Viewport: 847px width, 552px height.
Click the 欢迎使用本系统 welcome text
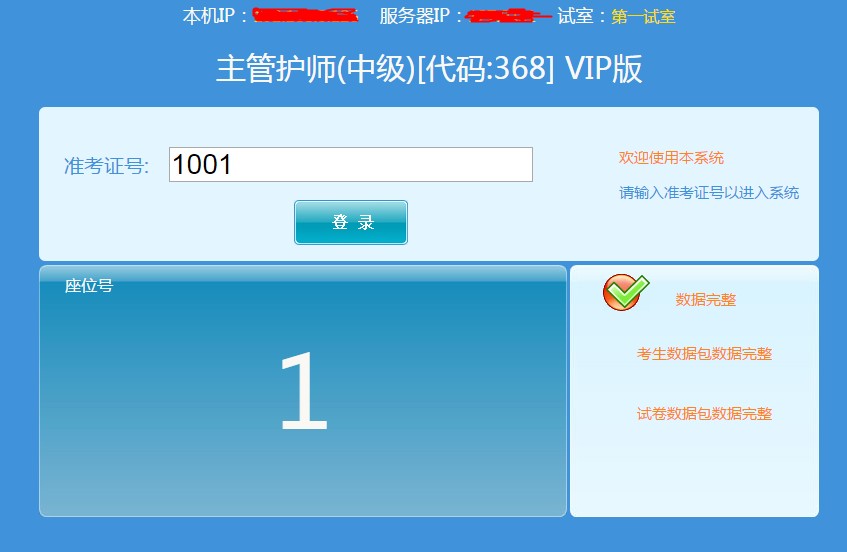[671, 158]
